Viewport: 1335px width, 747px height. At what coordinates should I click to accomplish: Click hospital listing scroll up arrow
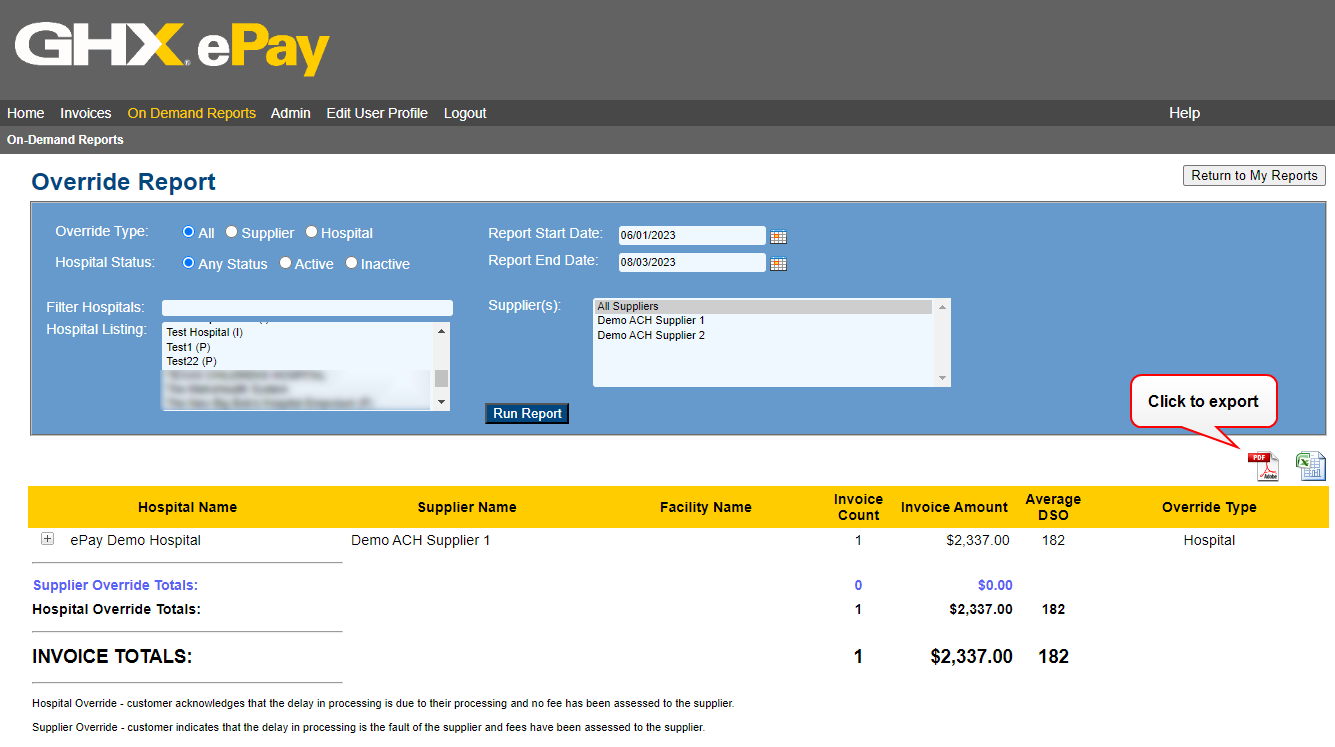coord(442,331)
